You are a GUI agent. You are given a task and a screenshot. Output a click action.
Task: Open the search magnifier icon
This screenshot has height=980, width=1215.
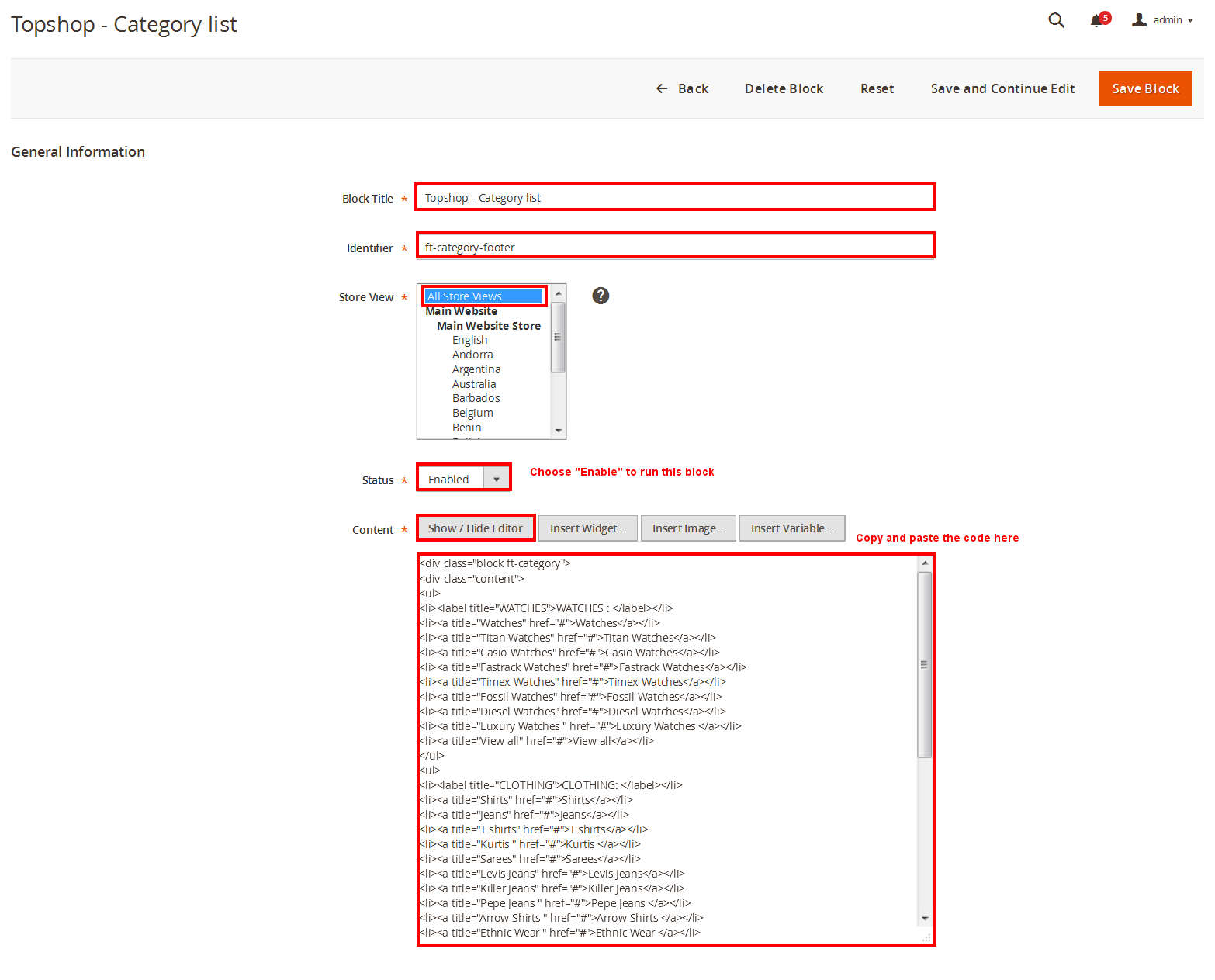tap(1056, 20)
